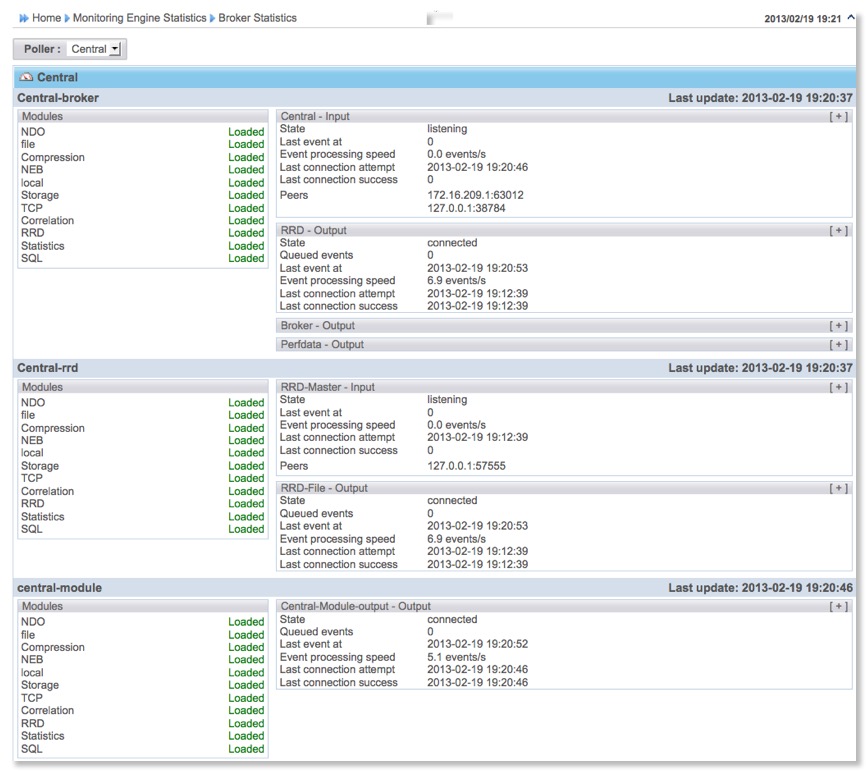Expand the Central-Module-output - Output panel
This screenshot has height=771, width=866.
click(839, 606)
